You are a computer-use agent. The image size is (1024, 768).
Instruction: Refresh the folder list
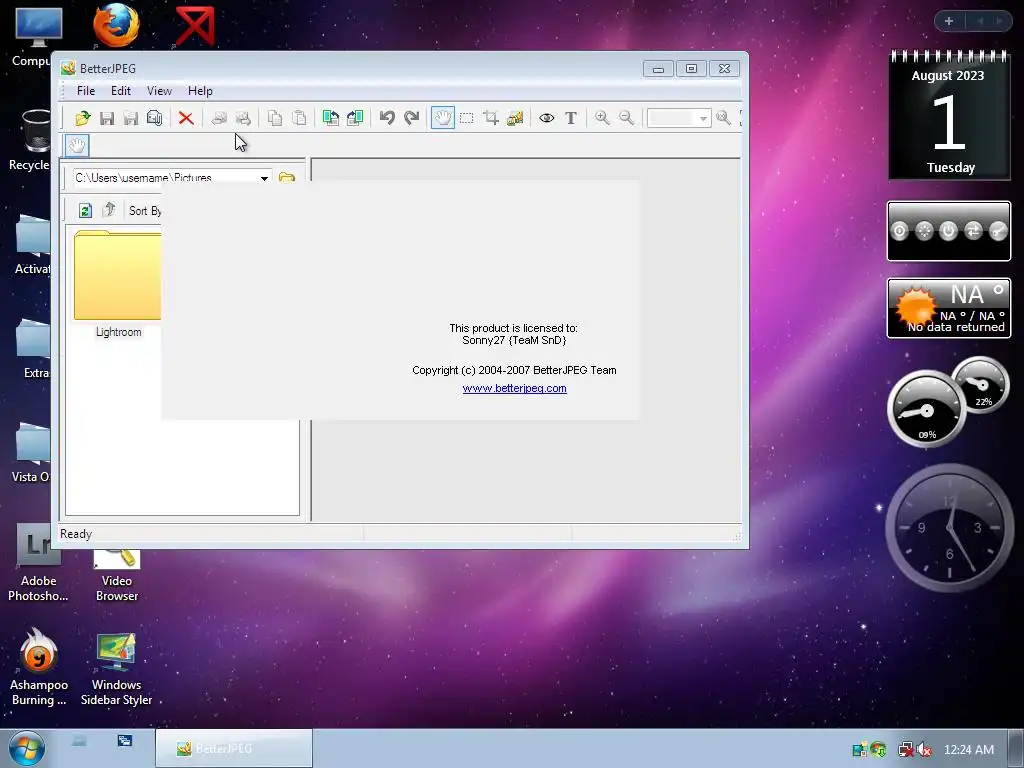coord(85,210)
